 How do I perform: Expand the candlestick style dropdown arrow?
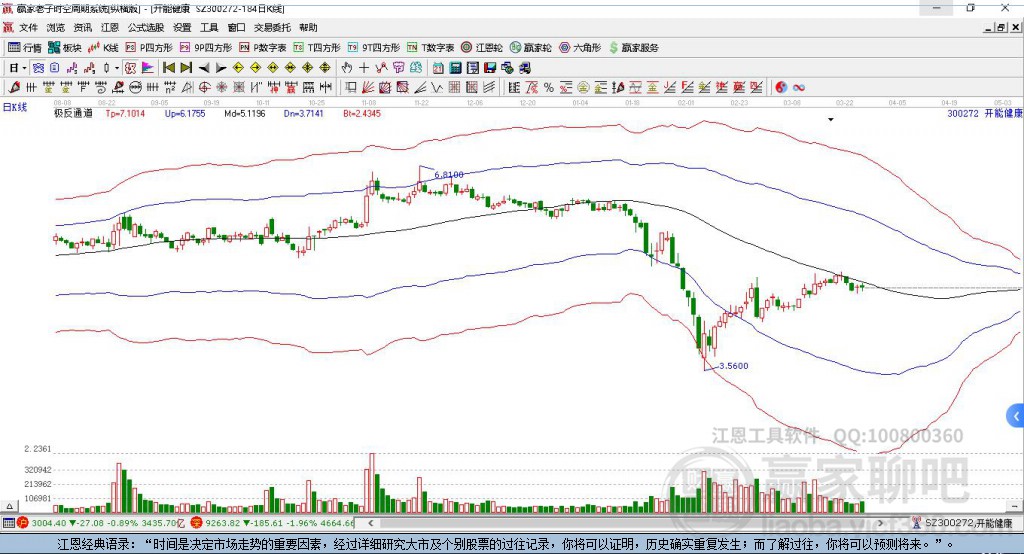(117, 68)
